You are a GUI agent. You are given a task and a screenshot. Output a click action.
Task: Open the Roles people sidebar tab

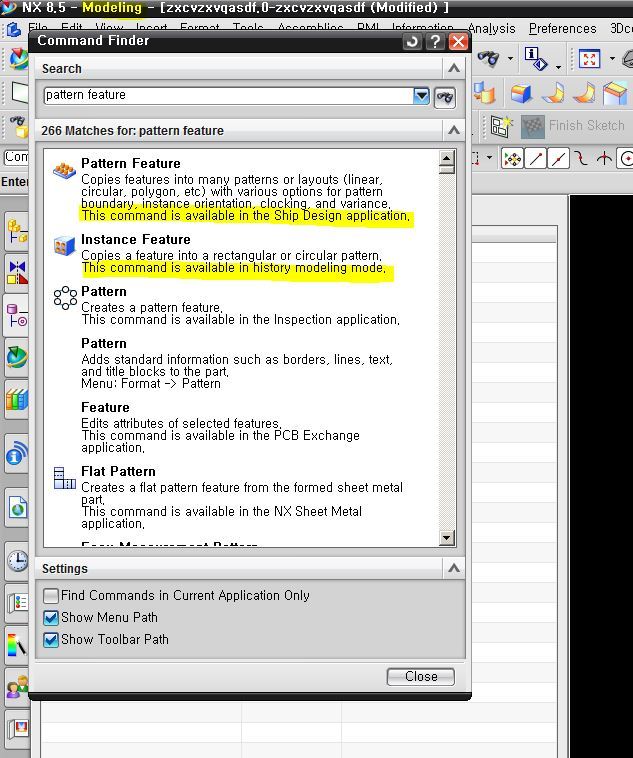pos(17,687)
